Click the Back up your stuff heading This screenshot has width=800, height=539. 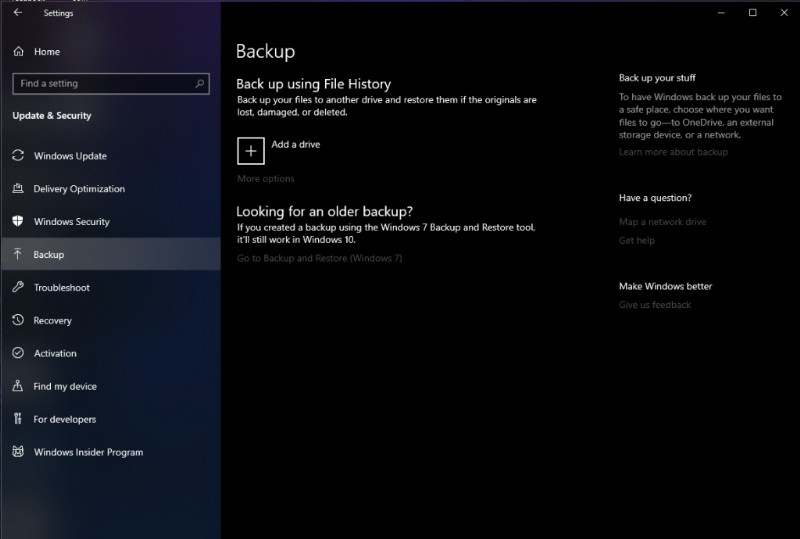pos(657,78)
